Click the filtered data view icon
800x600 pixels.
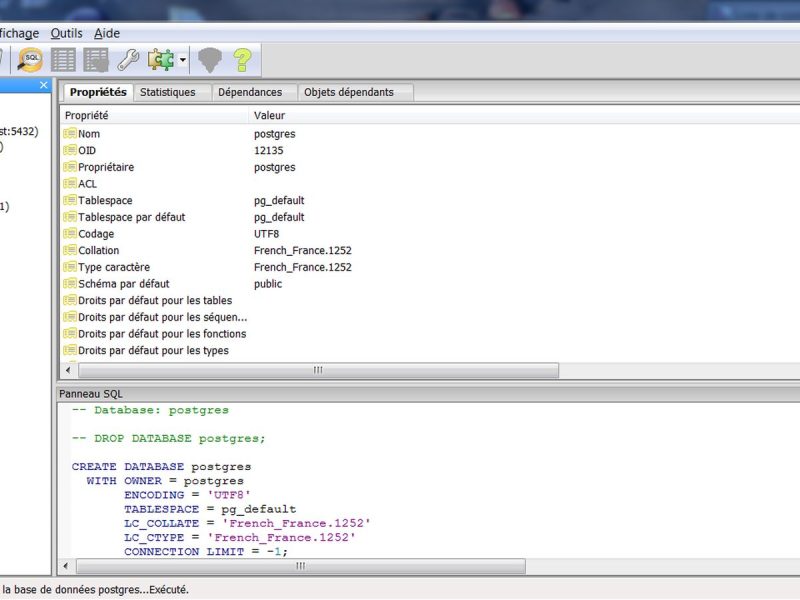96,60
